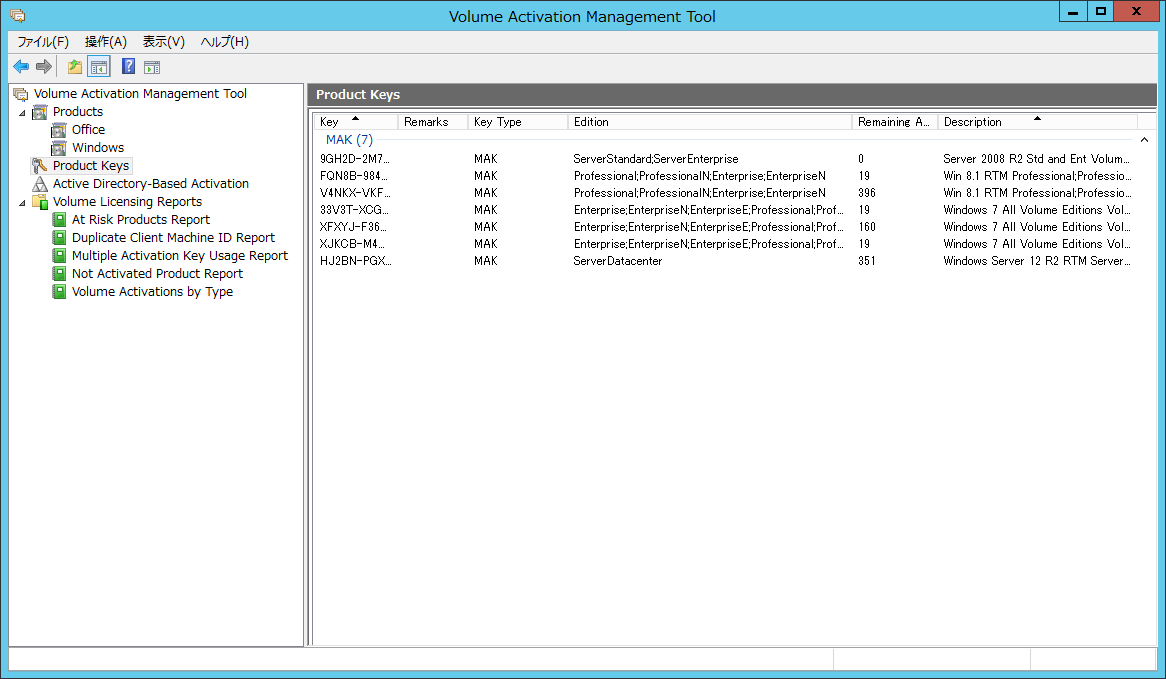Open the 表示(V) menu

tap(164, 42)
